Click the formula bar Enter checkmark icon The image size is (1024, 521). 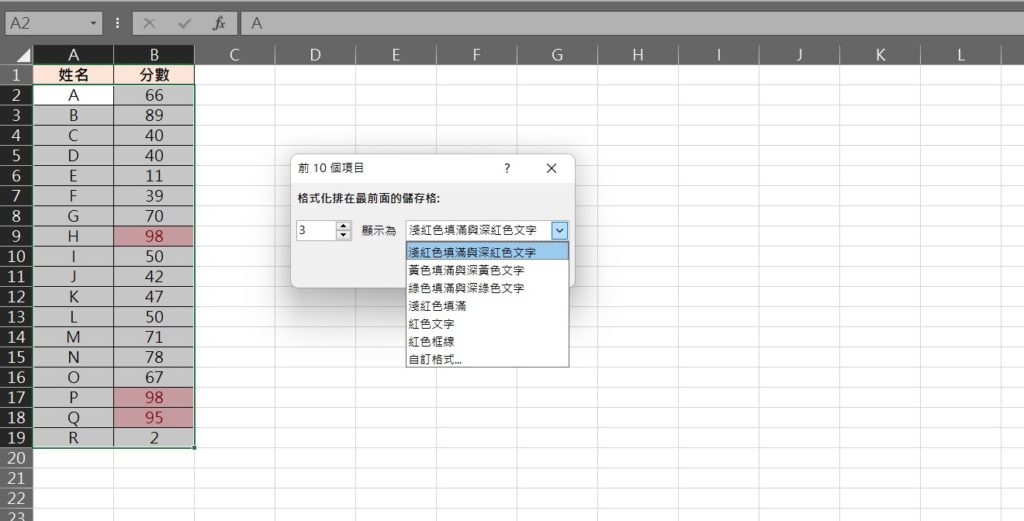[184, 22]
